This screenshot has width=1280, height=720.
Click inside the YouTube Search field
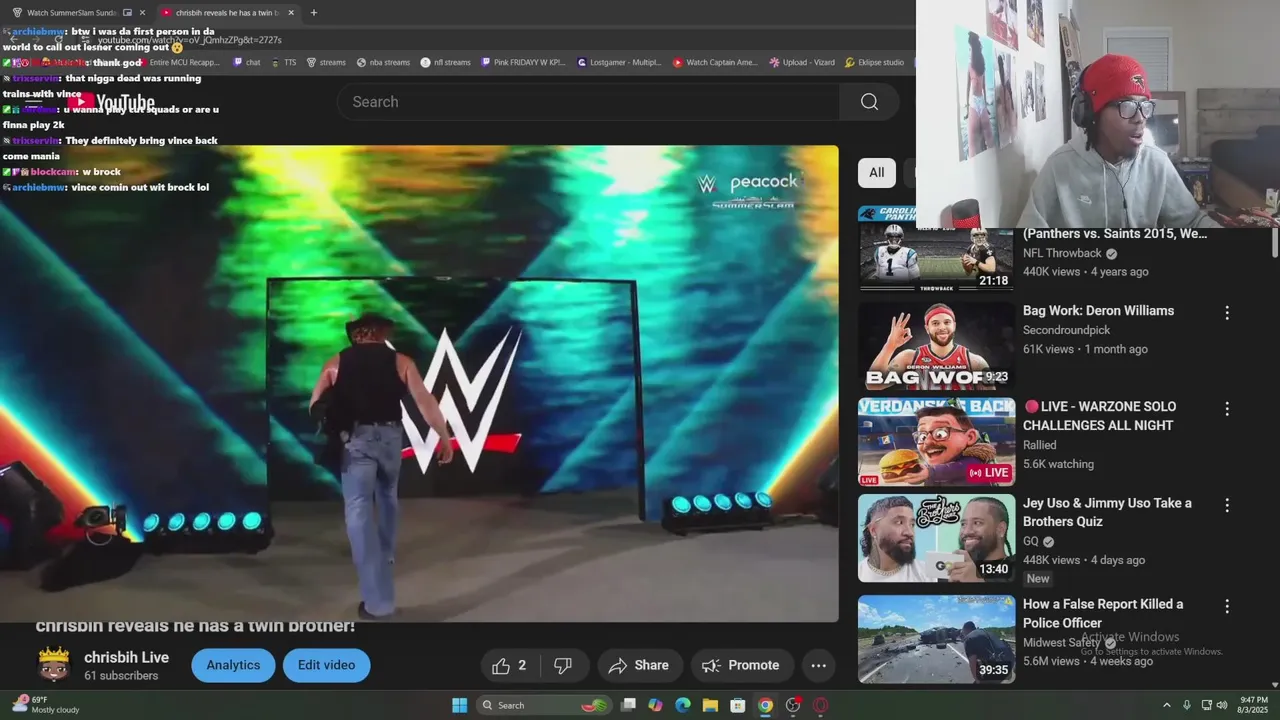click(588, 102)
